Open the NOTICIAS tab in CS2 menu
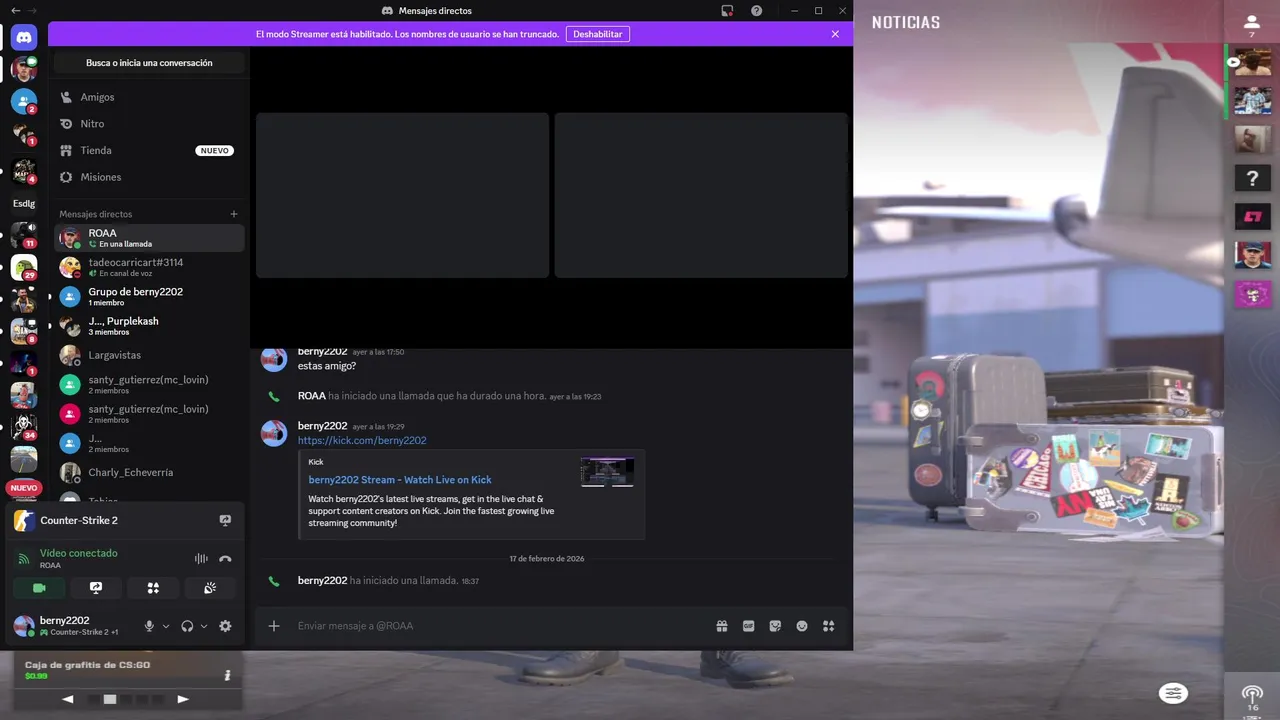Screen dimensions: 1280x720 click(906, 22)
